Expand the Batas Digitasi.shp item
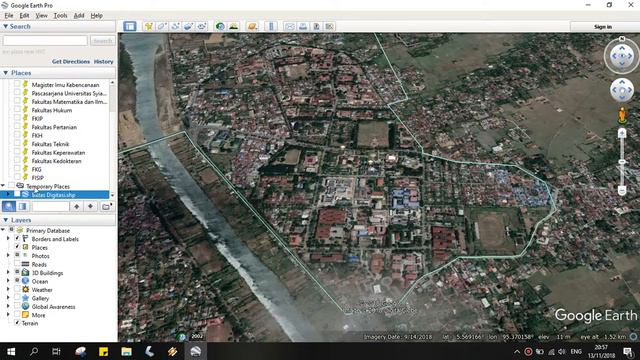The height and width of the screenshot is (360, 640). coord(8,194)
